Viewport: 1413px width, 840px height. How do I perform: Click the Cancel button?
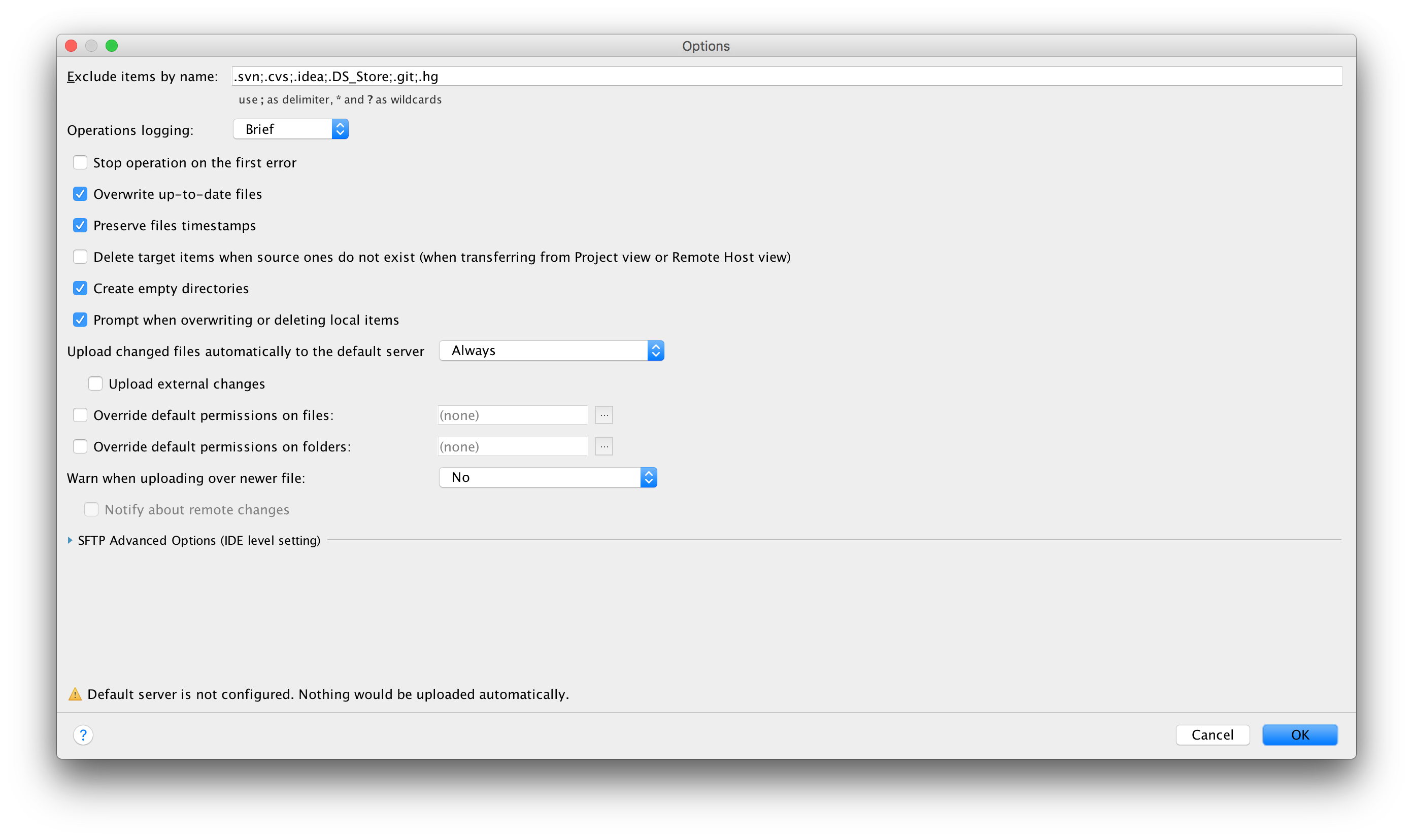[x=1212, y=734]
